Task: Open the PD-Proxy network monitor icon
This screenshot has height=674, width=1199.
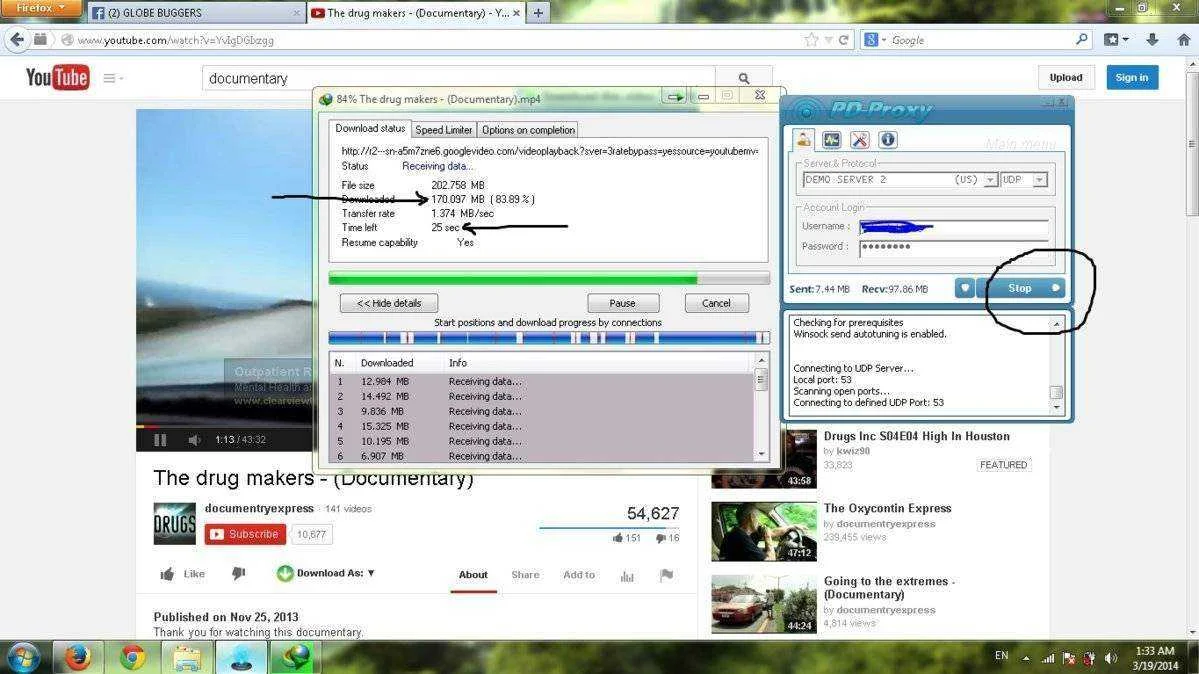Action: click(x=831, y=139)
